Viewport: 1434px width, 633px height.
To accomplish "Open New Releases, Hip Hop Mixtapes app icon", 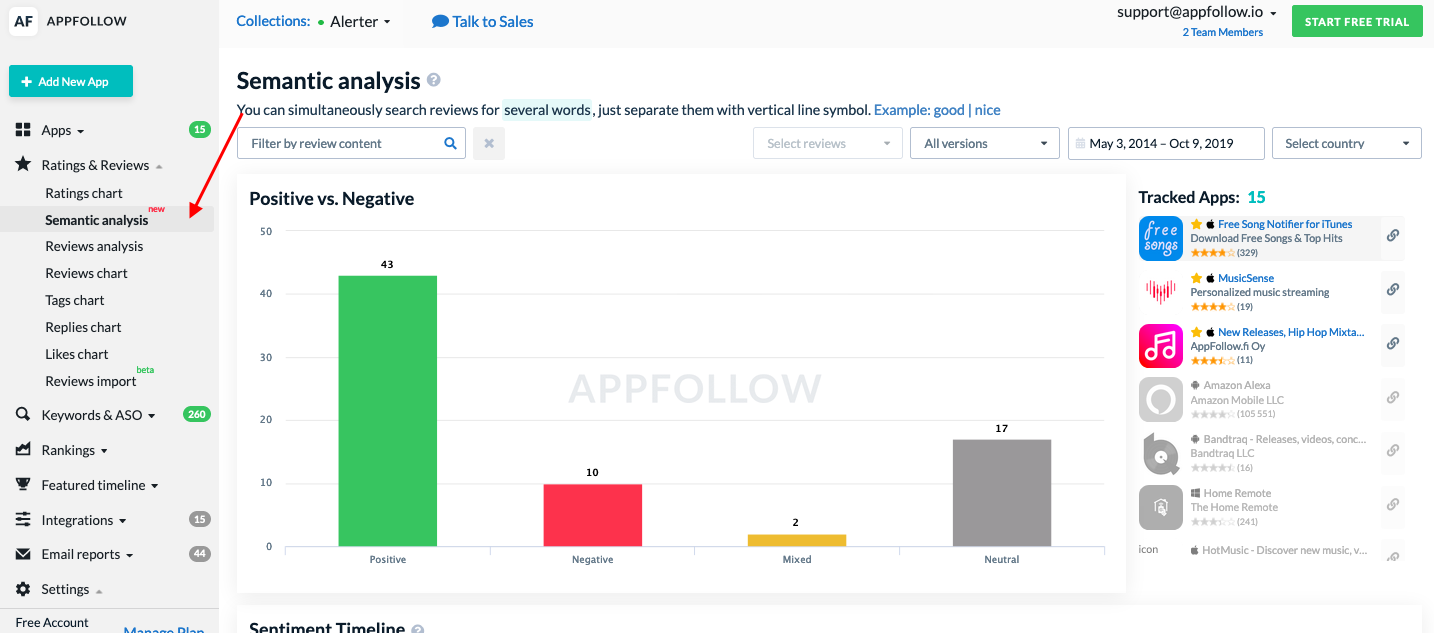I will 1161,346.
